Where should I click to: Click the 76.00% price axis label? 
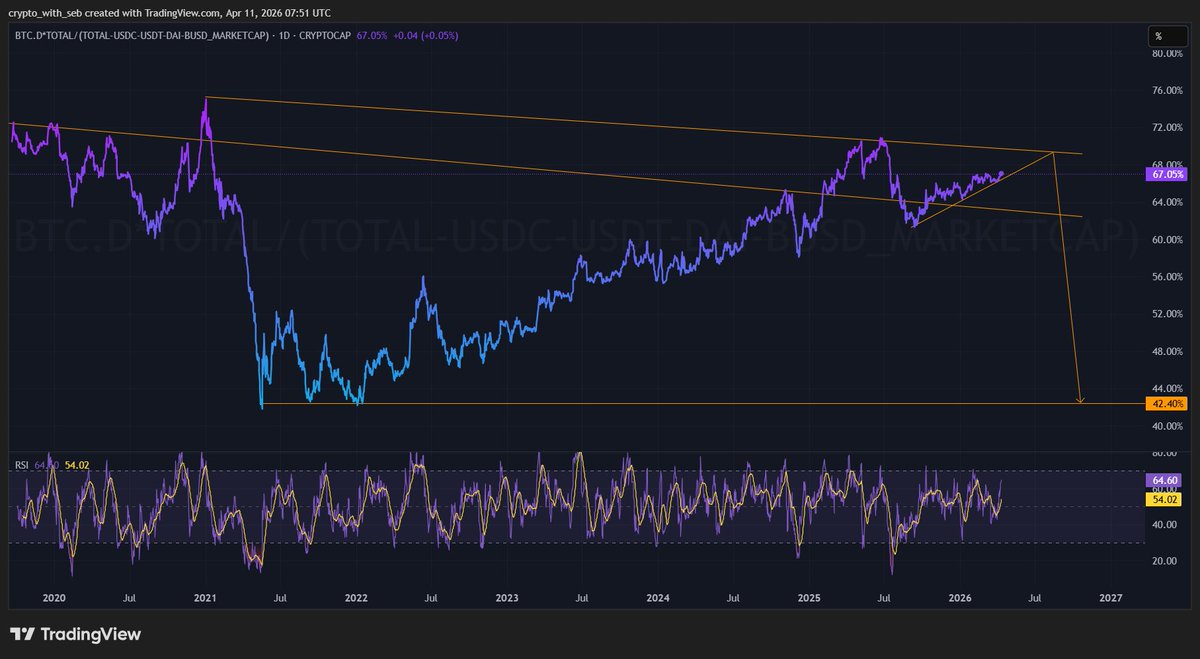click(1168, 90)
